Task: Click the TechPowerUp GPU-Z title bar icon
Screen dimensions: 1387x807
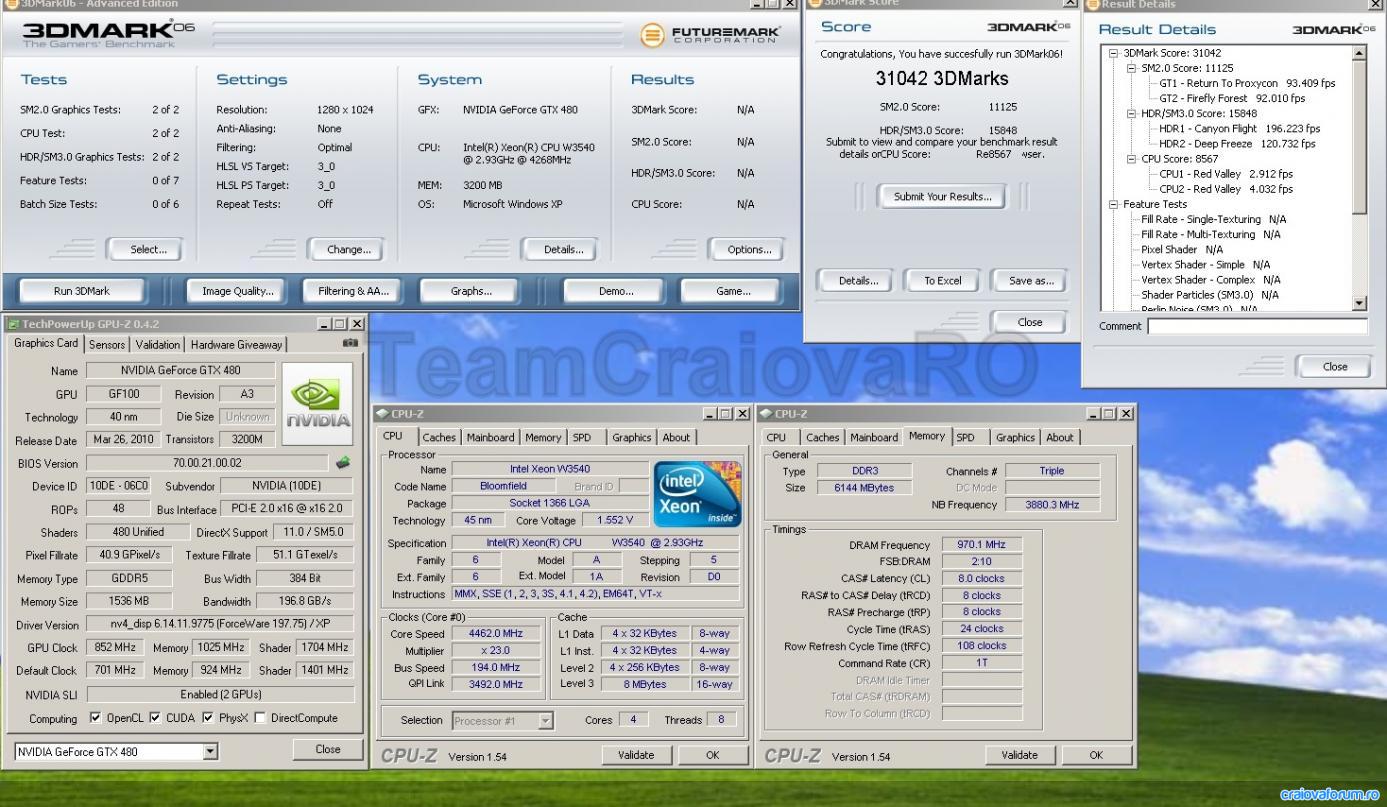Action: click(x=13, y=324)
